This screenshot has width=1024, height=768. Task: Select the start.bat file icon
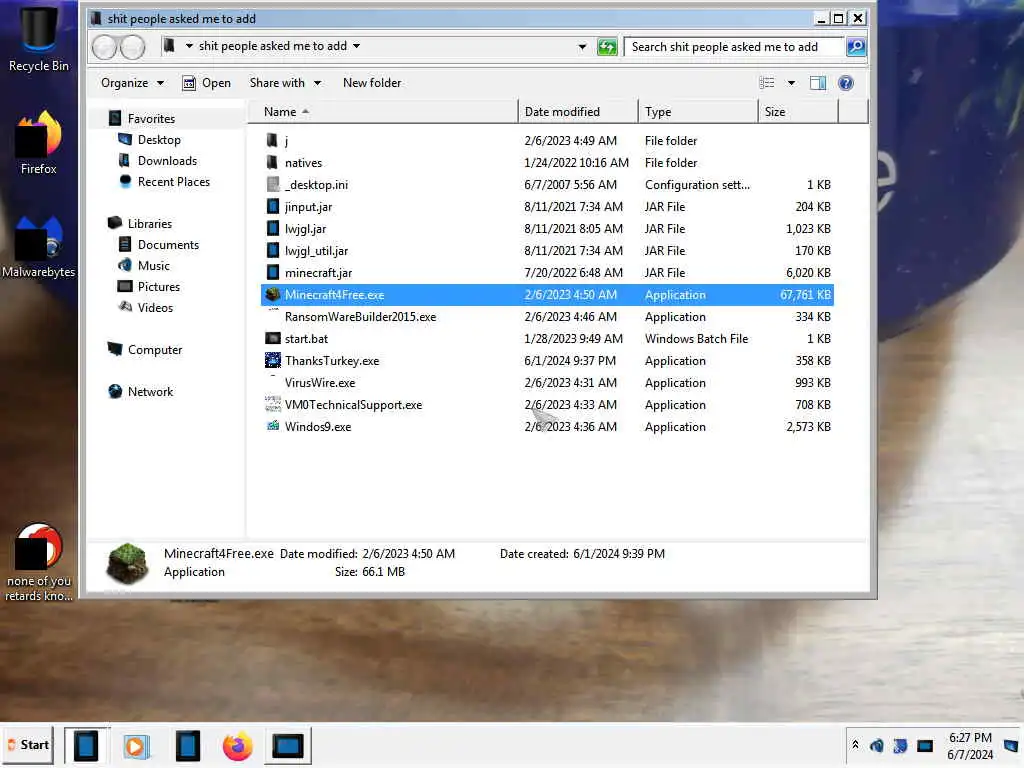[x=273, y=338]
